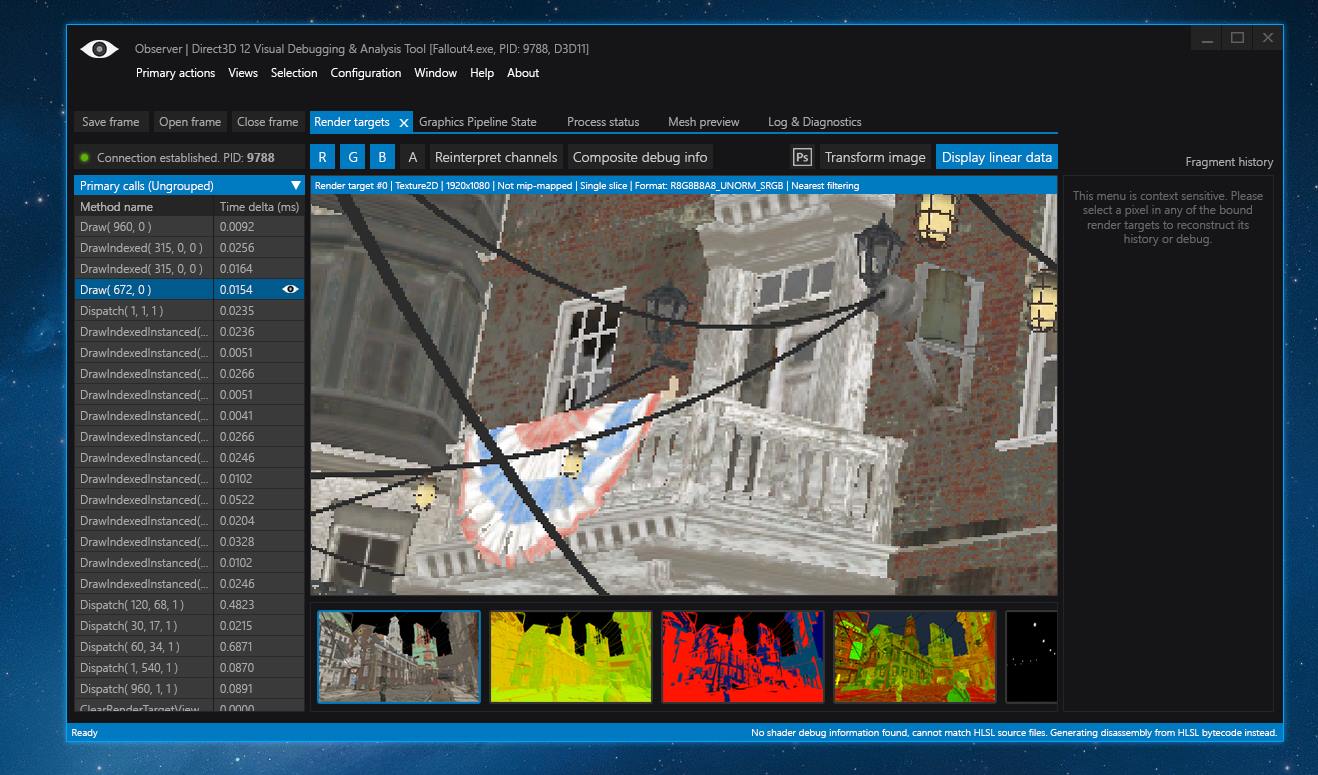
Task: Click the Close frame button
Action: [268, 122]
